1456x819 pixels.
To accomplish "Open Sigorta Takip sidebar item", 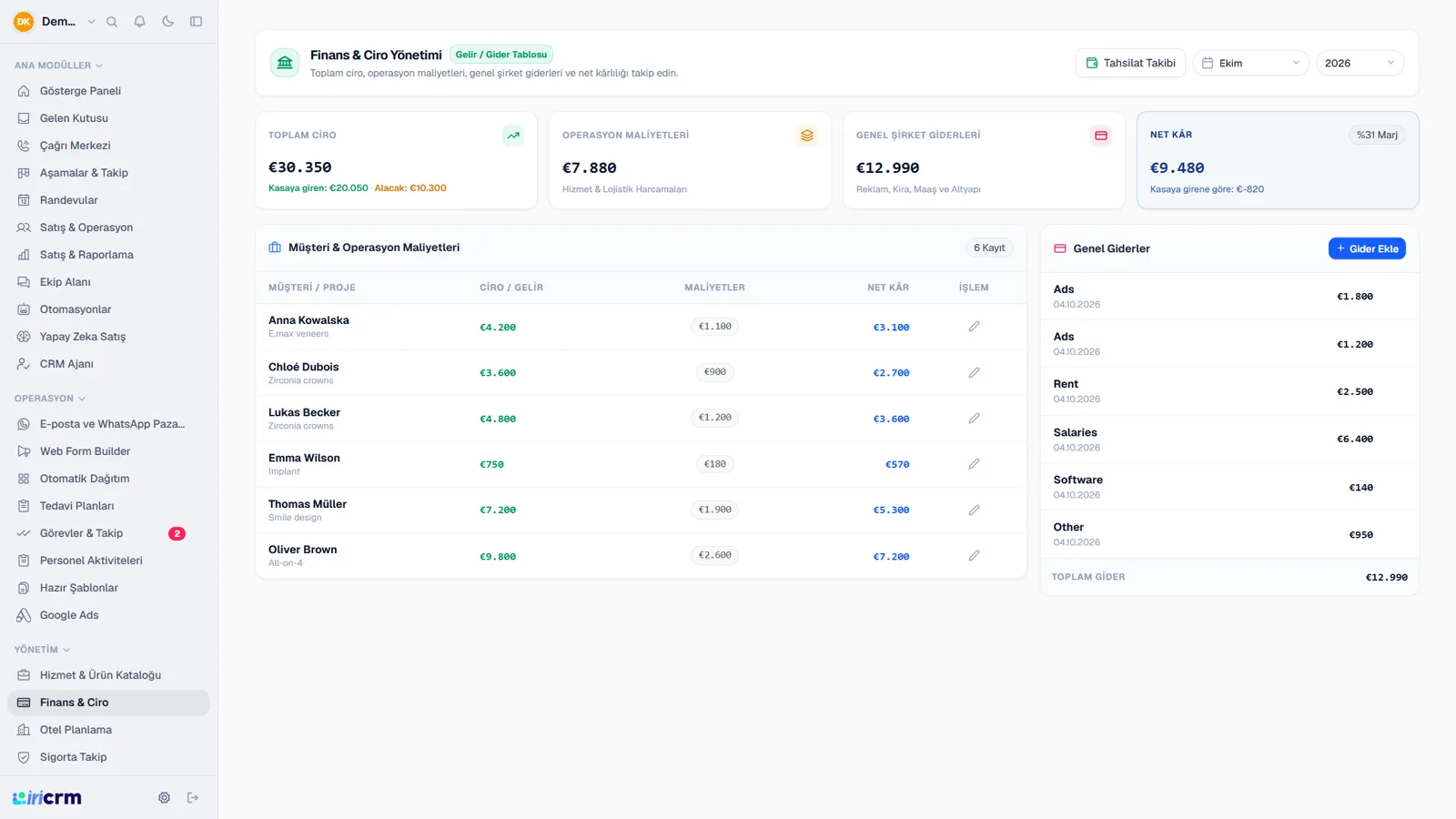I will coord(108,757).
